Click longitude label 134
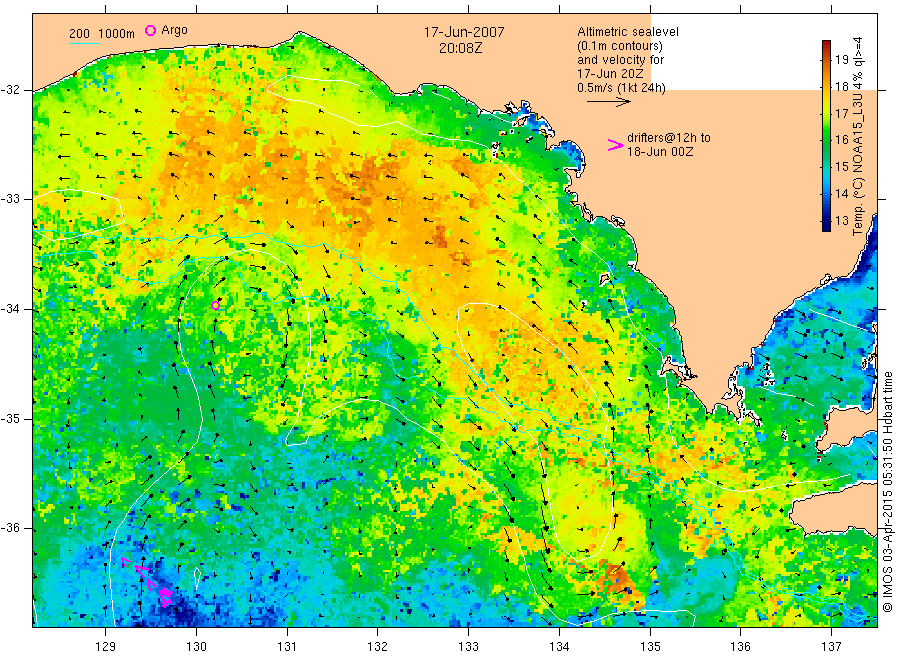Screen dimensions: 900x660 [x=559, y=647]
